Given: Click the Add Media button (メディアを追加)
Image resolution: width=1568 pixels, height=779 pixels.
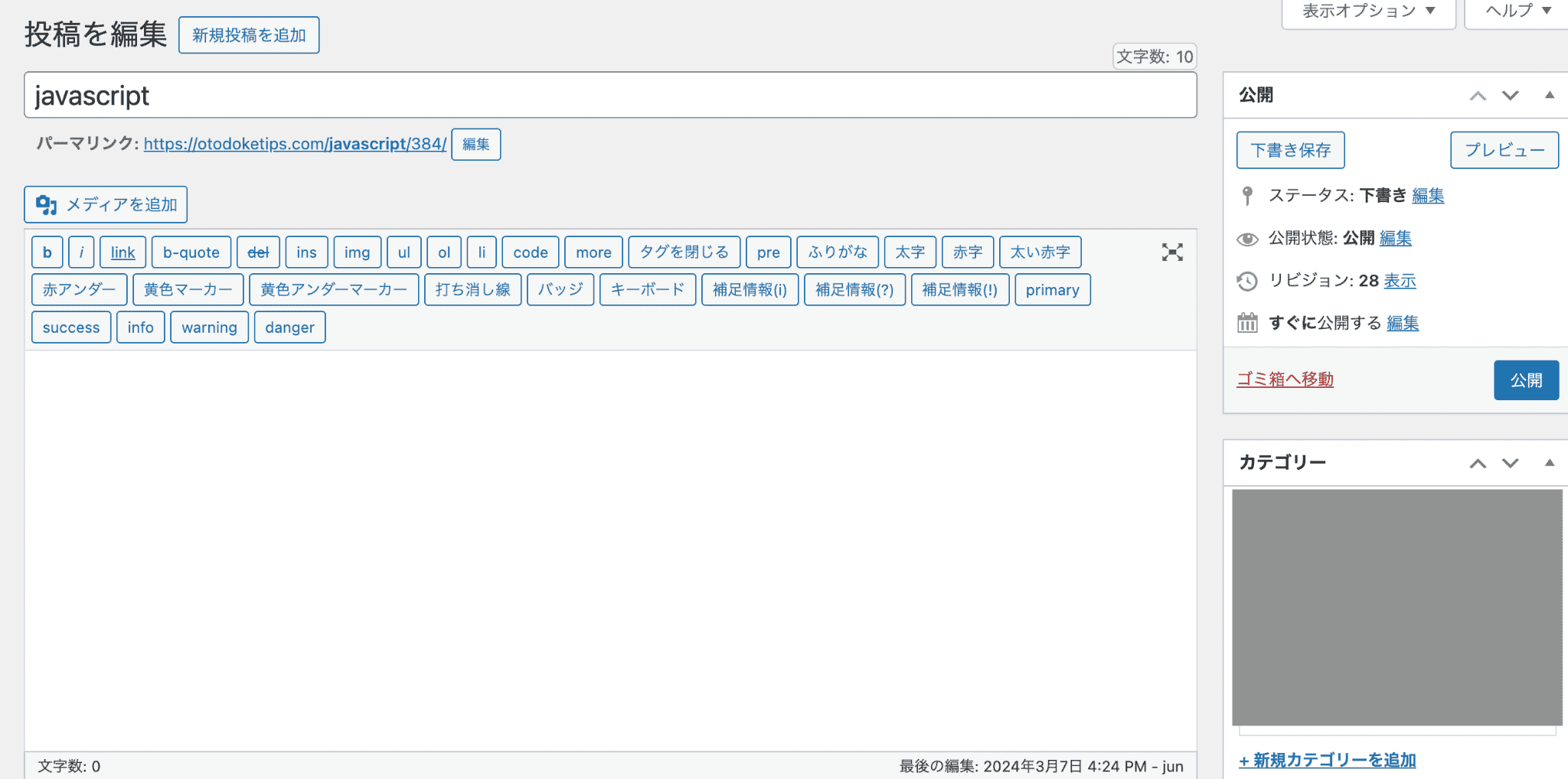Looking at the screenshot, I should click(x=106, y=204).
